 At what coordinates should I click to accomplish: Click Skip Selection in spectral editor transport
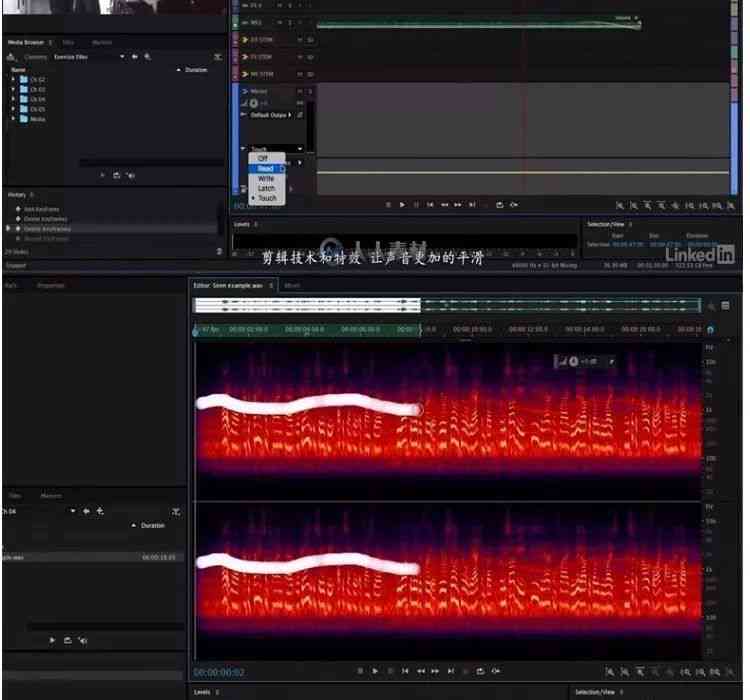(x=496, y=671)
